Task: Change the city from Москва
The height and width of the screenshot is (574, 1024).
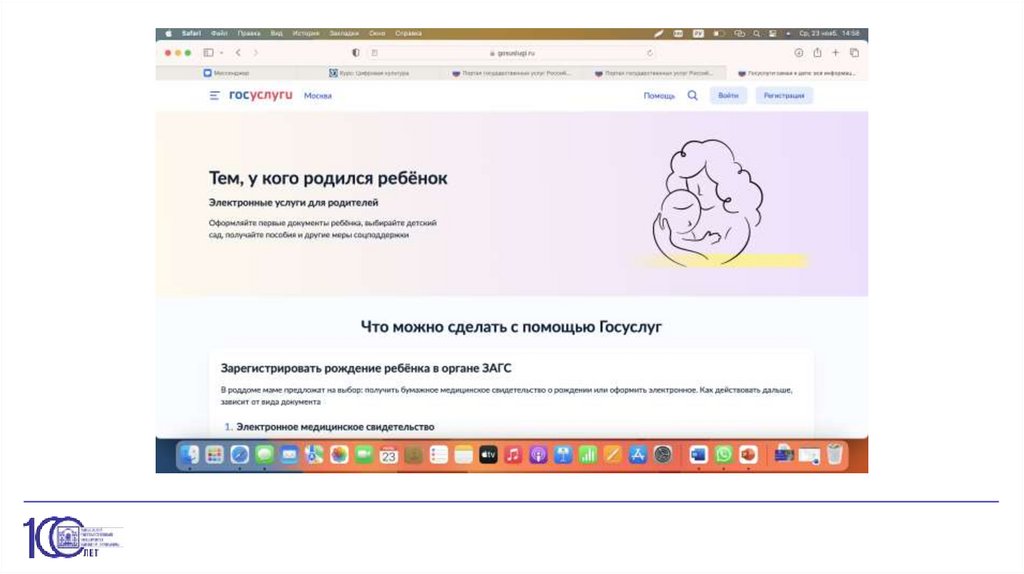Action: pos(318,96)
